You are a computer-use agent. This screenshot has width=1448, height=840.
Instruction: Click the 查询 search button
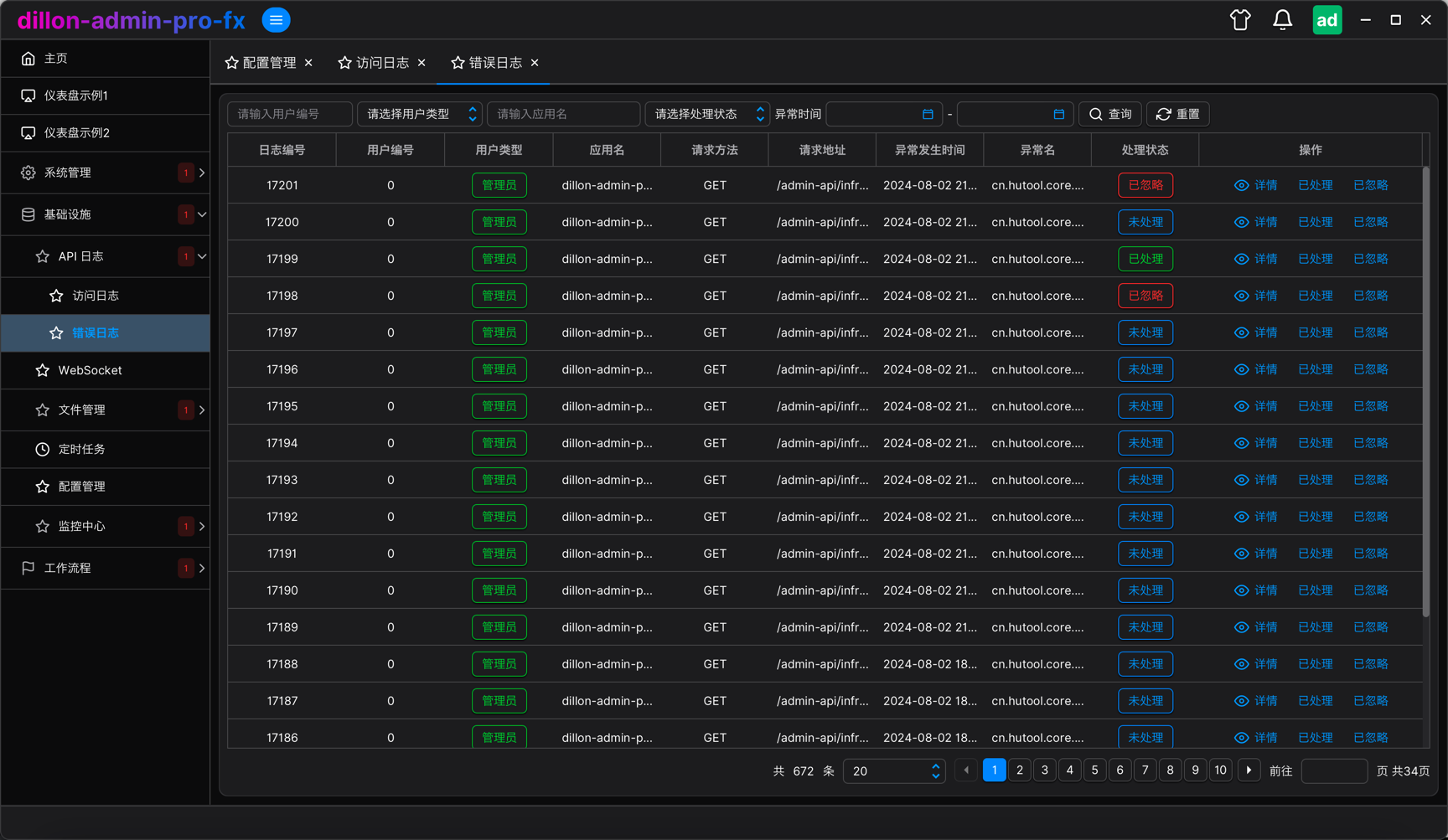coord(1109,114)
